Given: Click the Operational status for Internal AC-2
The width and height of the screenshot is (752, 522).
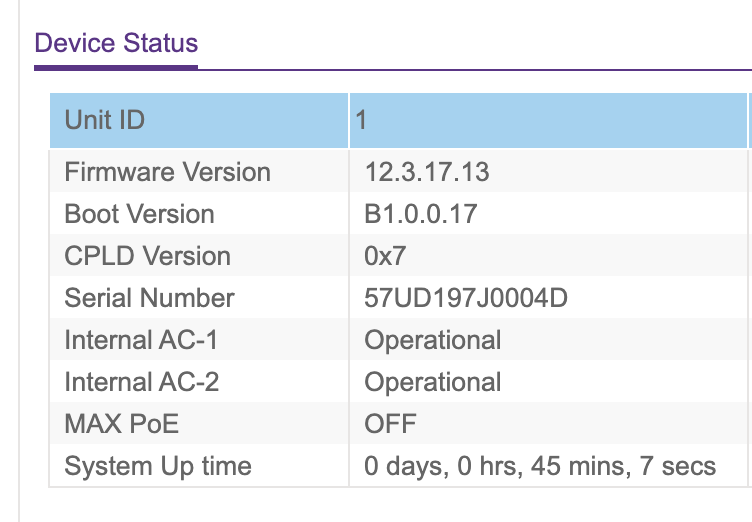Looking at the screenshot, I should [x=433, y=382].
